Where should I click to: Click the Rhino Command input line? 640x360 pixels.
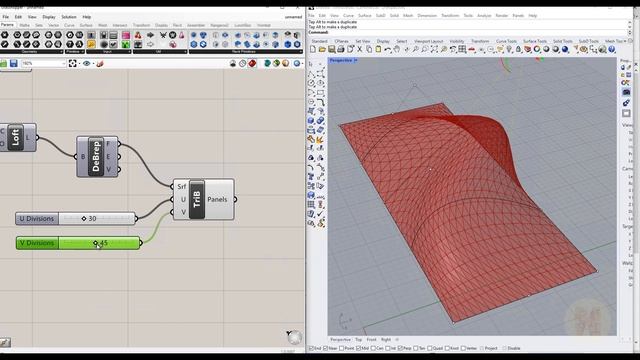[467, 32]
